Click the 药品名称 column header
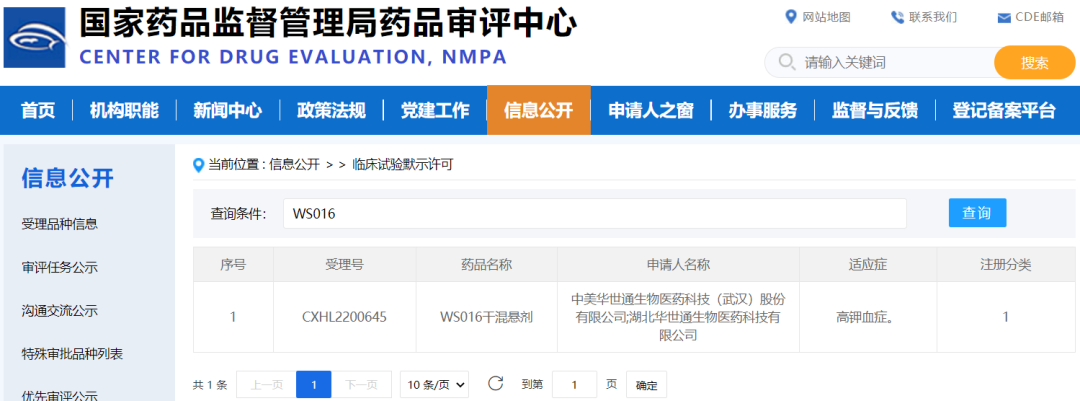The image size is (1080, 401). click(x=486, y=265)
